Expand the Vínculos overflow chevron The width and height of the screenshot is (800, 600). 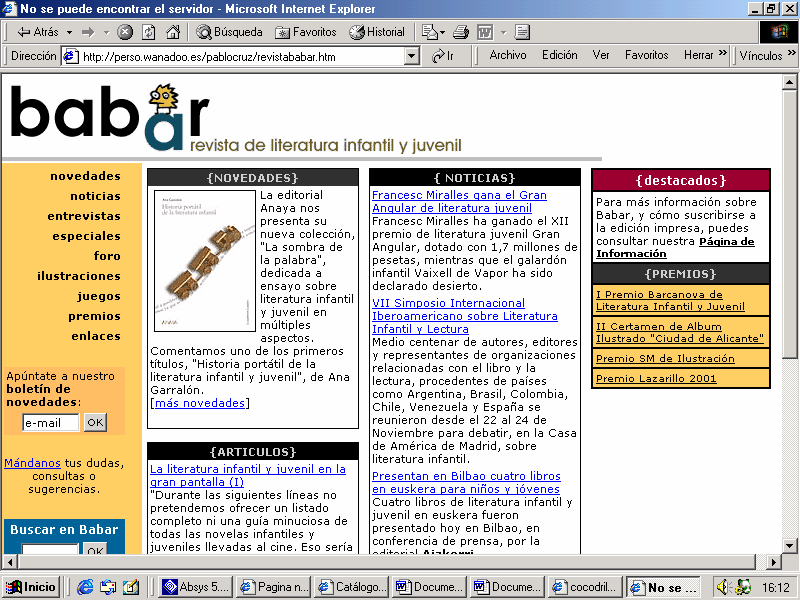[x=791, y=53]
